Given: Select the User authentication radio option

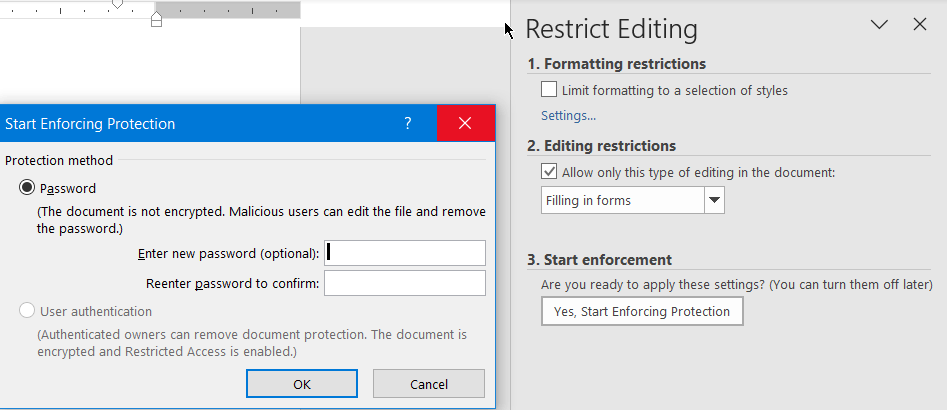Looking at the screenshot, I should (x=27, y=312).
